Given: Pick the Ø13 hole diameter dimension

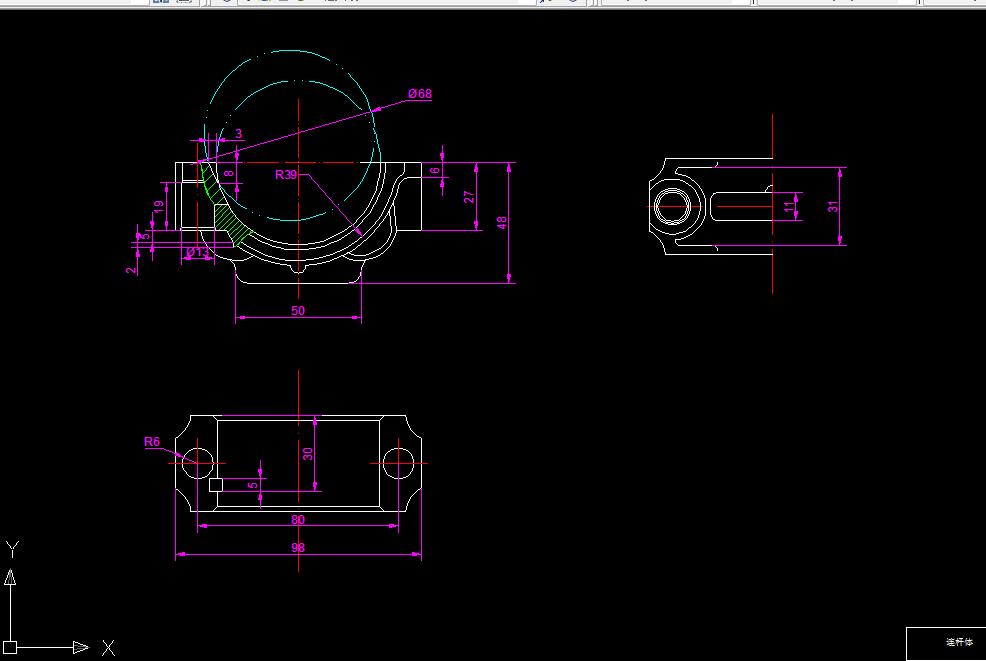Looking at the screenshot, I should pos(197,252).
